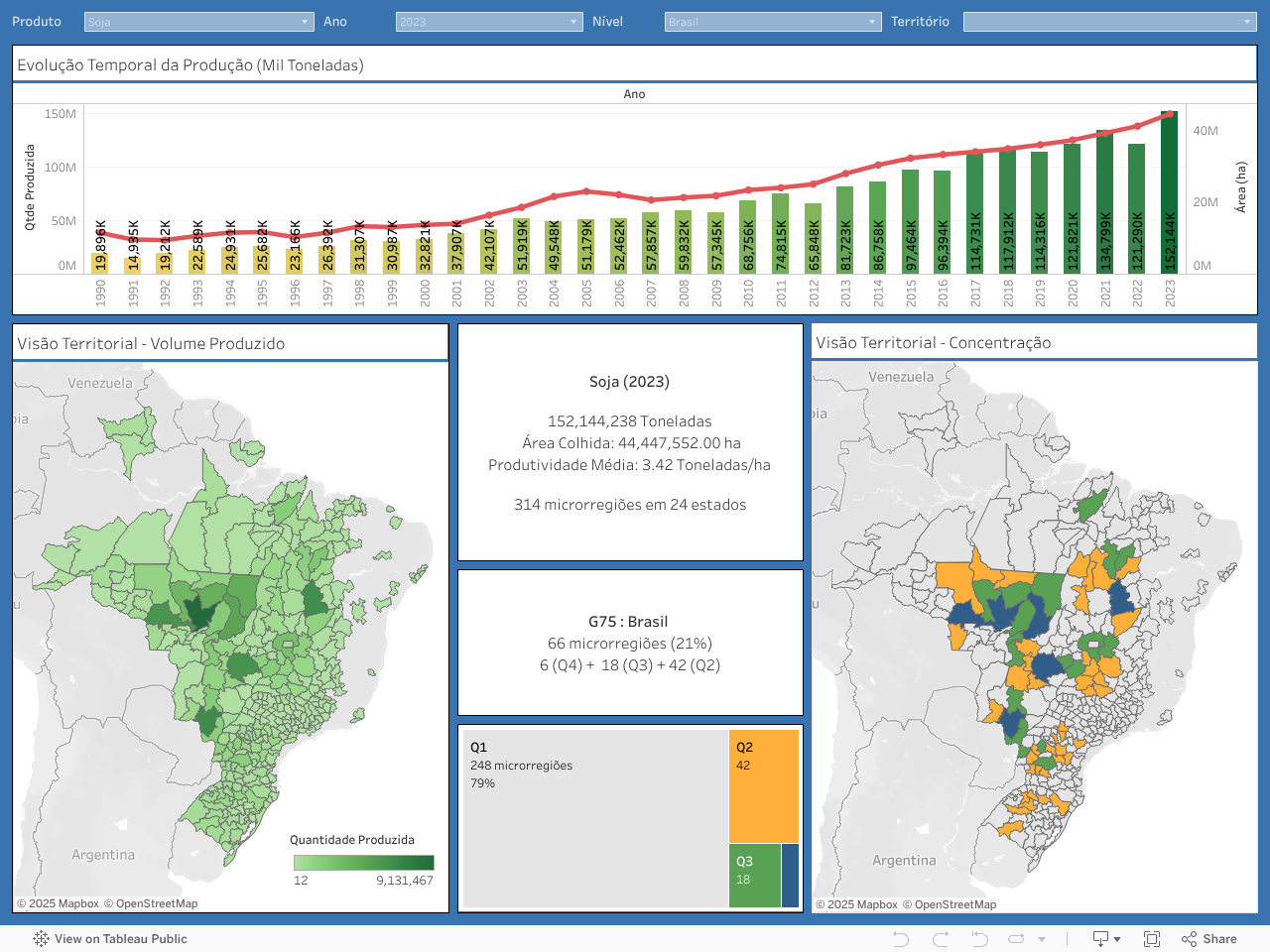Click the 2005 bar labeled 51,179K
Image resolution: width=1270 pixels, height=952 pixels.
coord(586,246)
